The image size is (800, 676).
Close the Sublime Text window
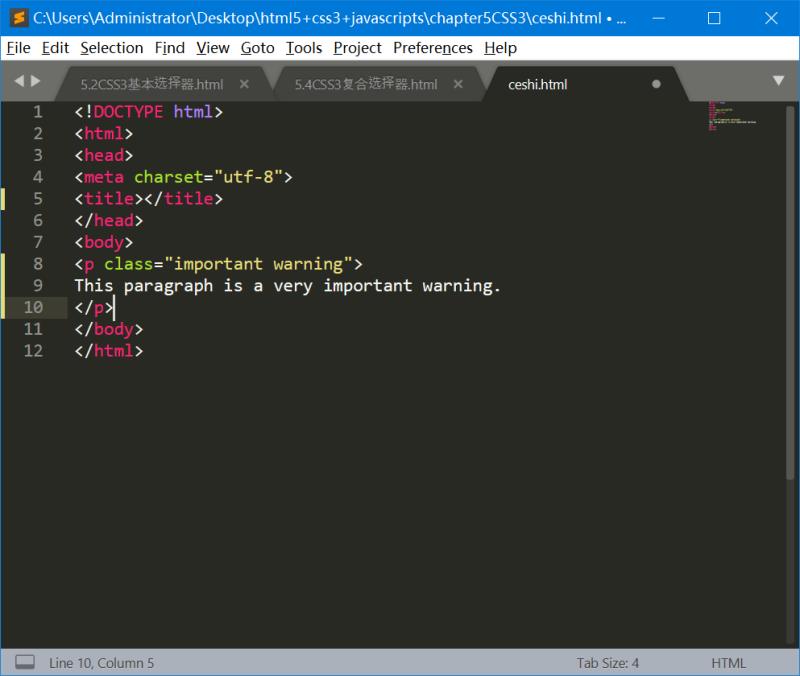[771, 18]
